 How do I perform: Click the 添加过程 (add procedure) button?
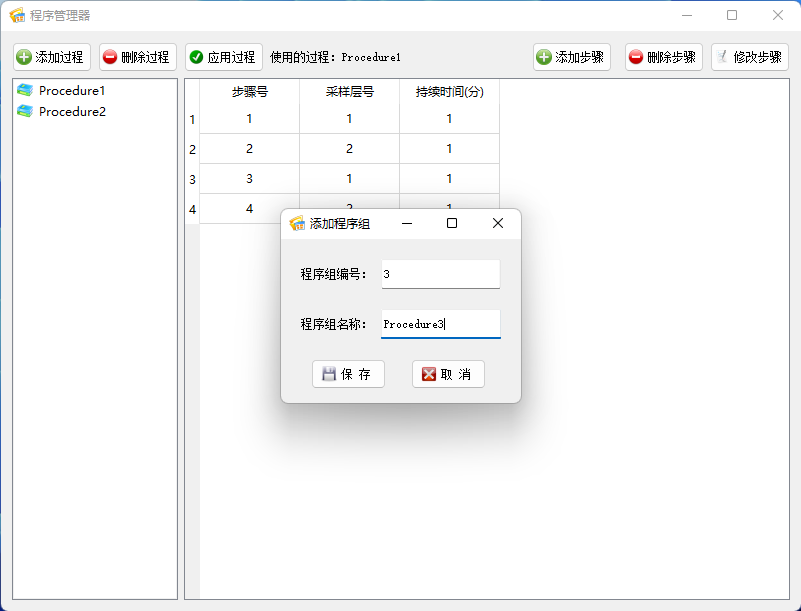point(52,57)
